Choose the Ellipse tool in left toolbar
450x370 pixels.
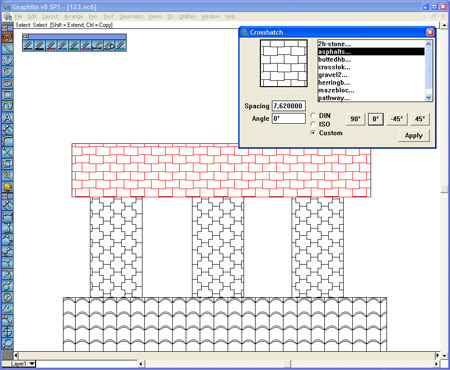tap(7, 83)
